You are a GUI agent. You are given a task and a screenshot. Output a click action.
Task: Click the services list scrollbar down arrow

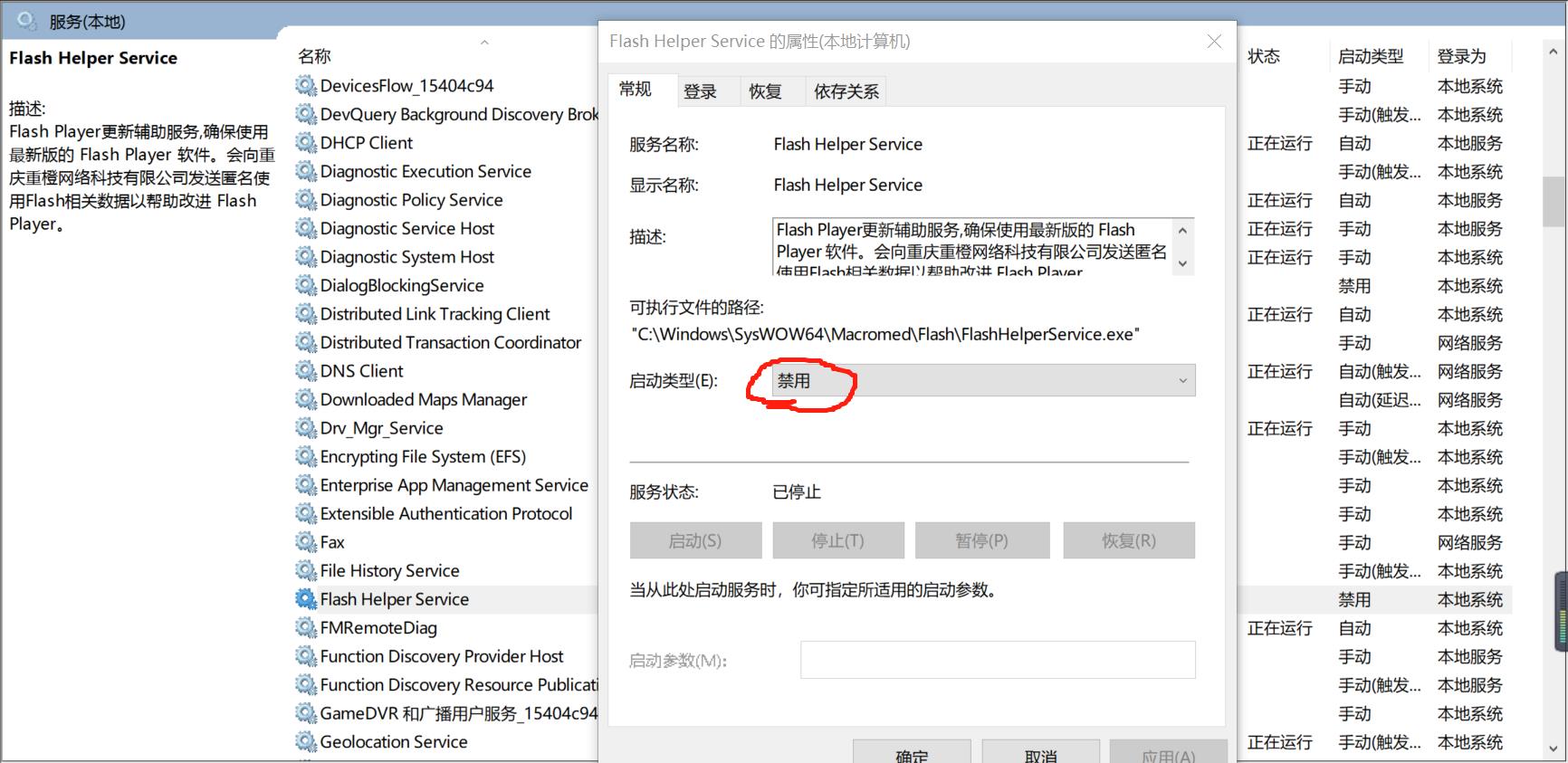[1554, 749]
